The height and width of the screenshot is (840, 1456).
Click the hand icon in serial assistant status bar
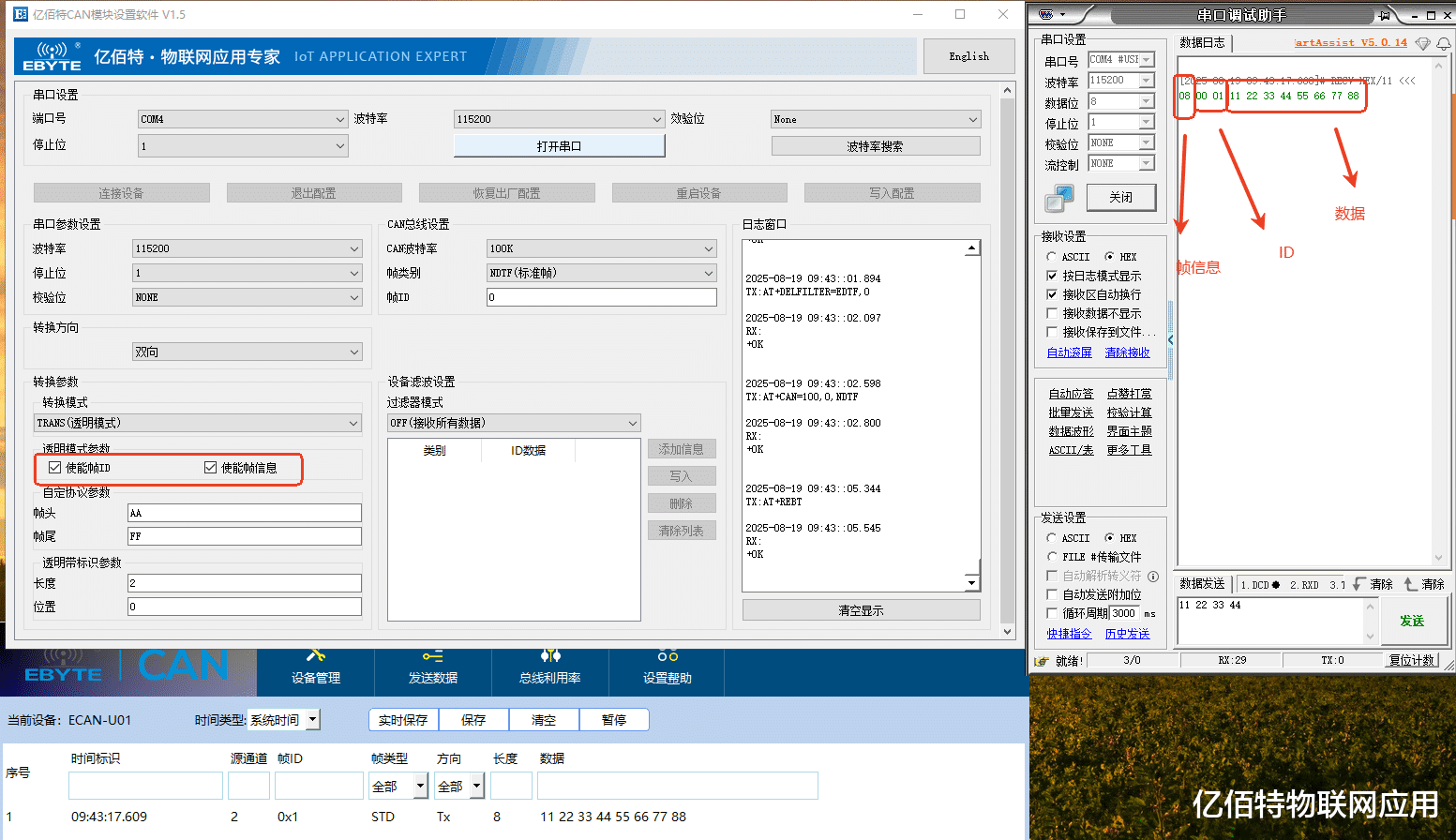(x=1042, y=660)
